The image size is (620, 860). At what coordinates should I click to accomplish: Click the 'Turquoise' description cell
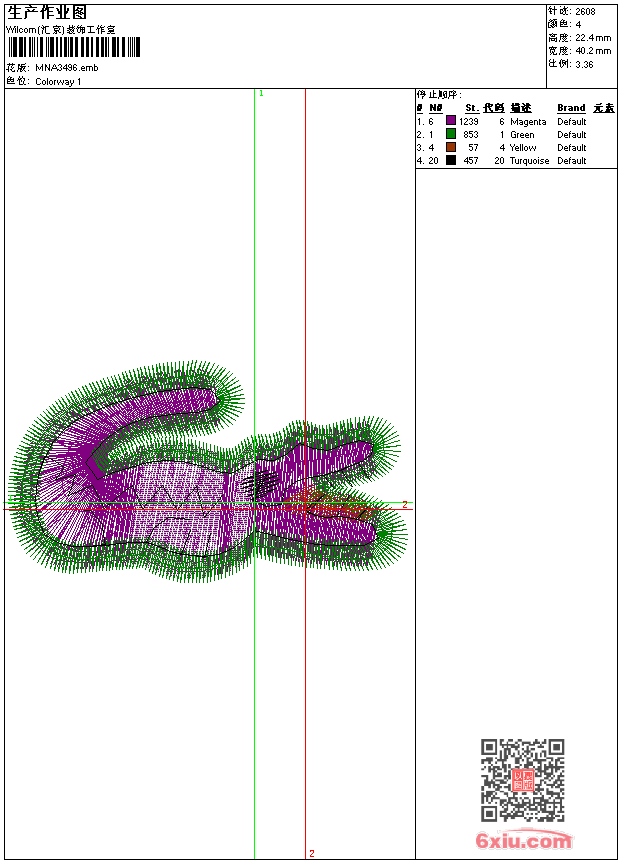click(x=529, y=161)
